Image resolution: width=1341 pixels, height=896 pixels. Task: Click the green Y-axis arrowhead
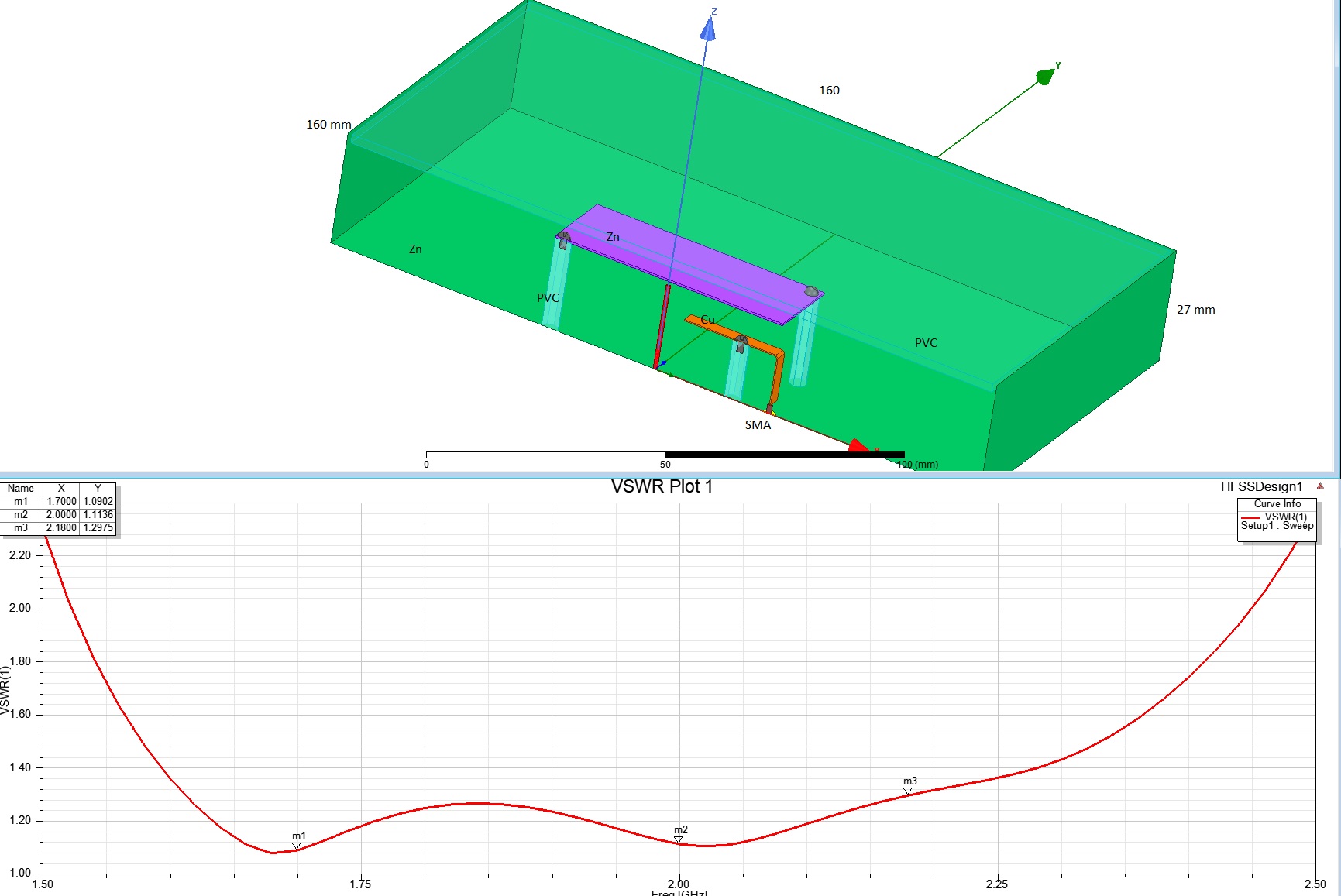1045,77
